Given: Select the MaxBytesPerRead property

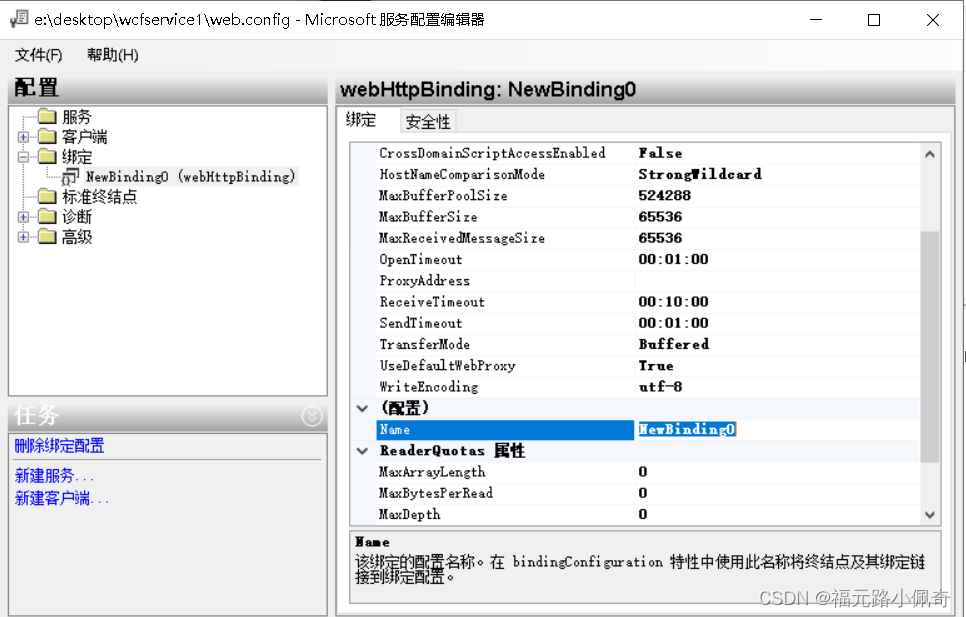Looking at the screenshot, I should [436, 493].
